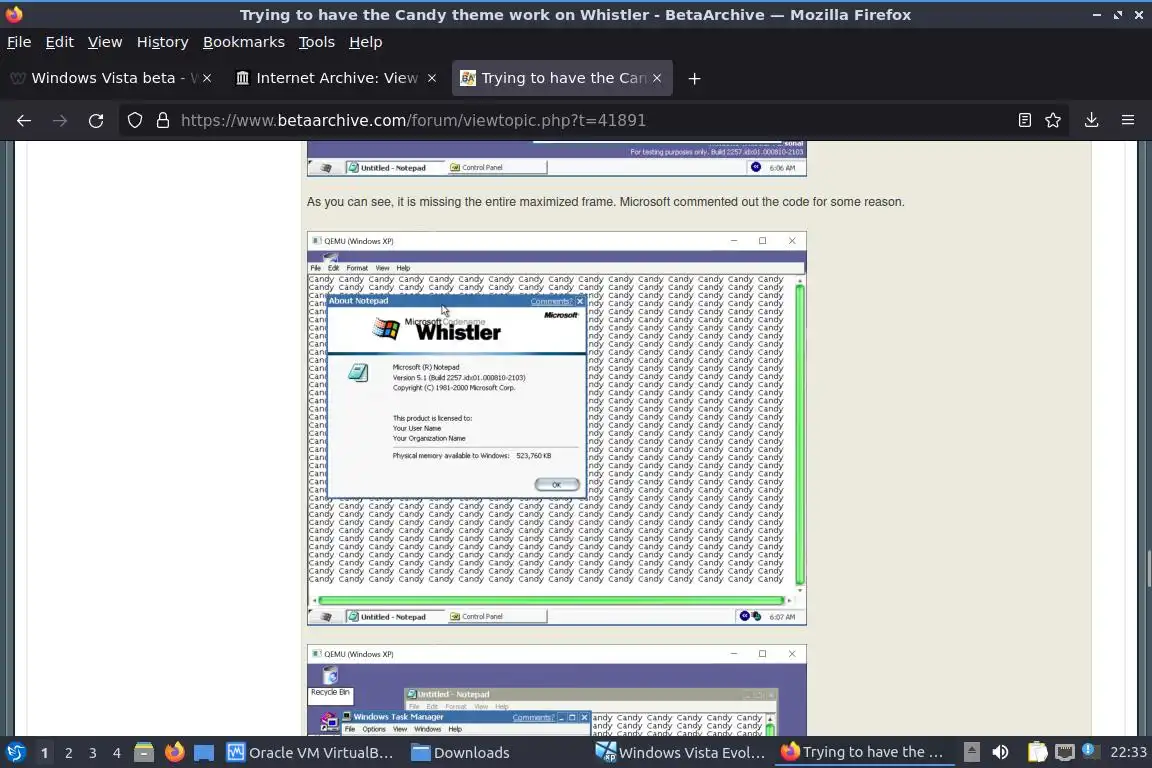Click the page vertical scrollbar thumb

pyautogui.click(x=1148, y=570)
